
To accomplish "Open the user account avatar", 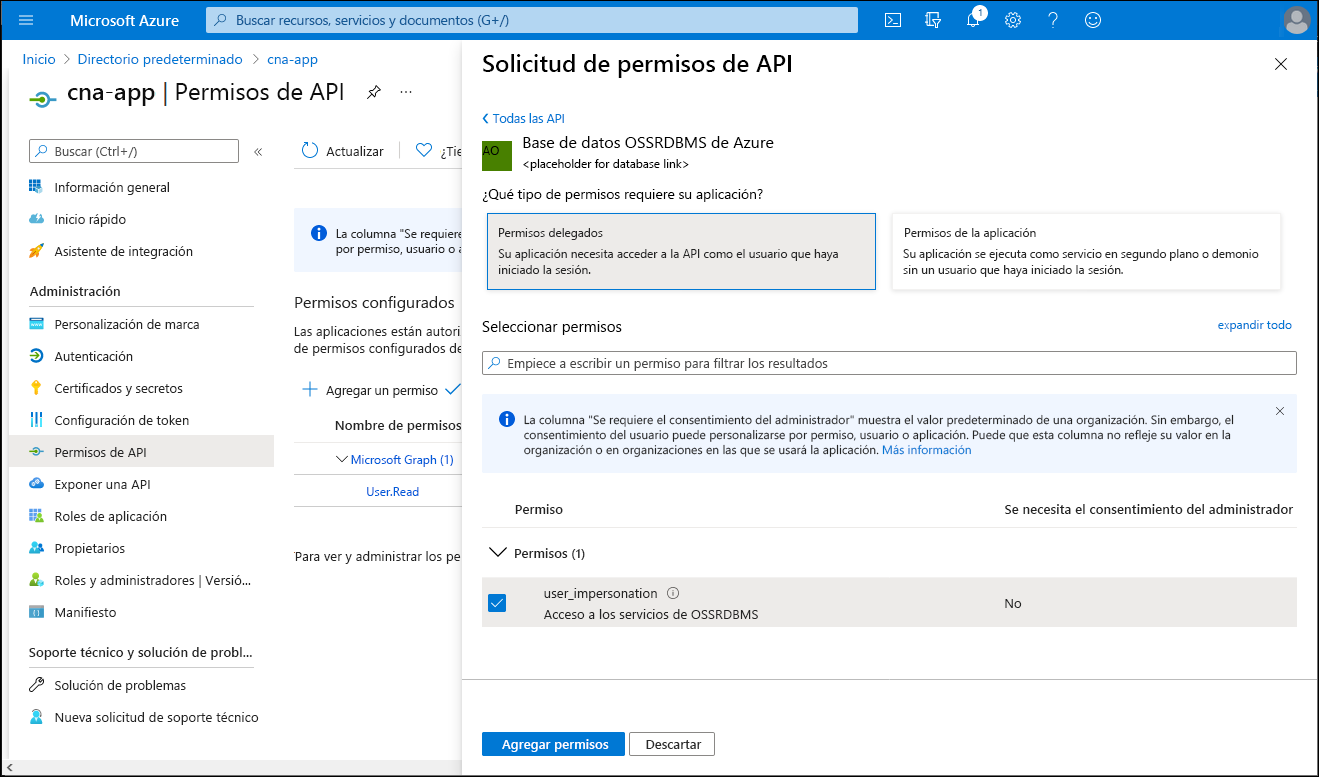I will pos(1297,20).
